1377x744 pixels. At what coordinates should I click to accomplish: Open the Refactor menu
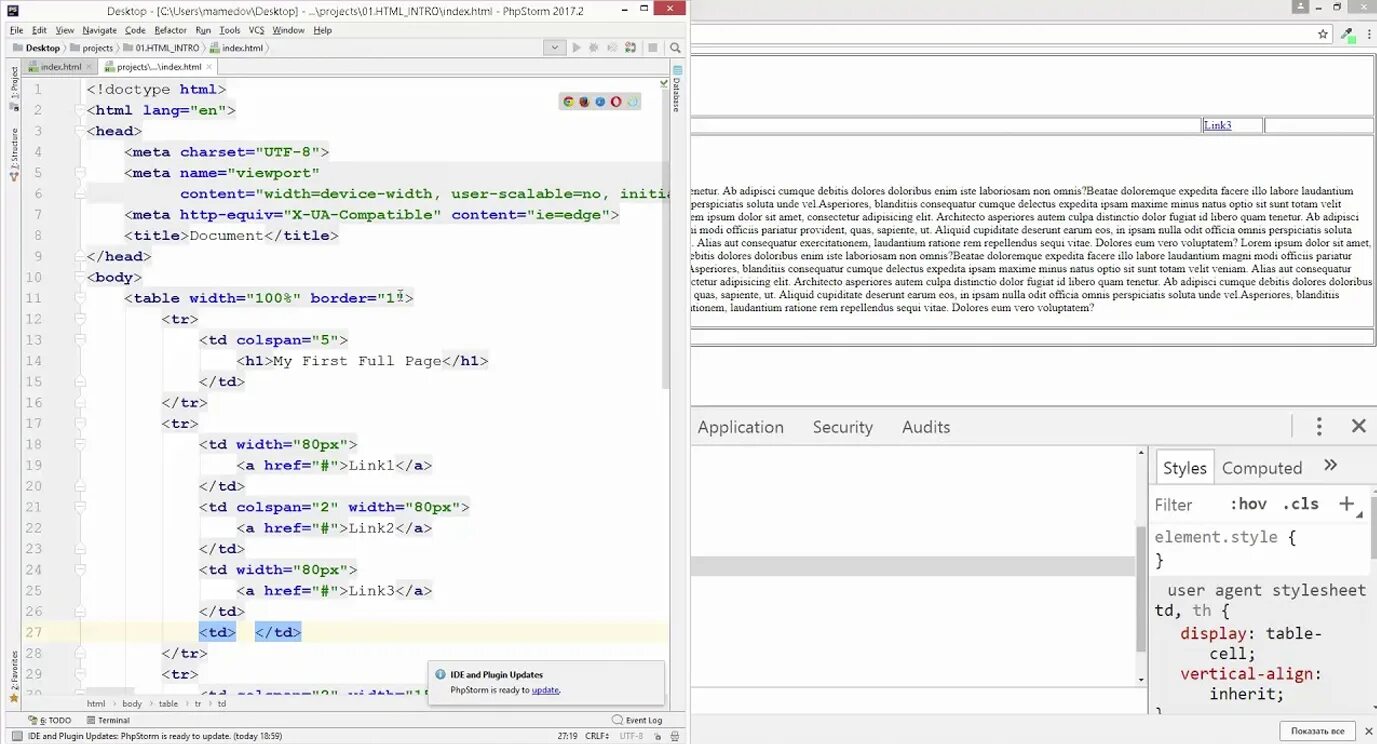(170, 30)
